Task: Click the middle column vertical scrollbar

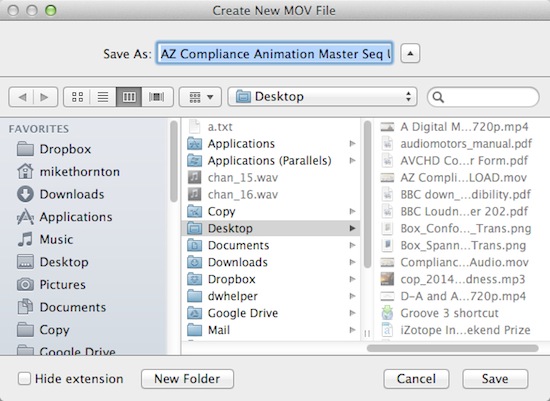Action: click(367, 194)
